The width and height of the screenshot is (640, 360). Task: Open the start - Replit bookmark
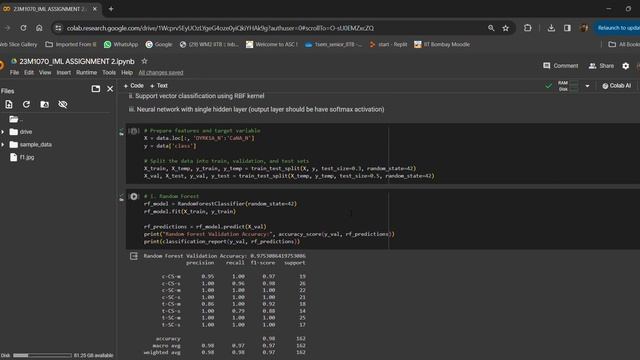pos(388,44)
